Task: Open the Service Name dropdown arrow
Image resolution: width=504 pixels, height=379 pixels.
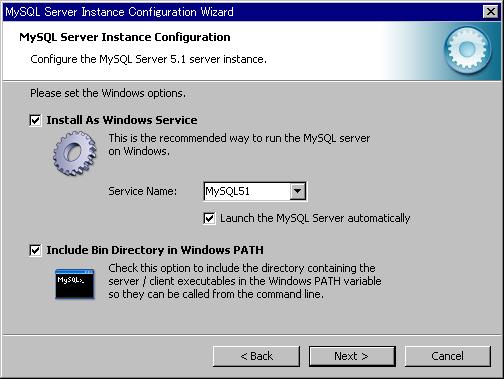Action: point(297,191)
